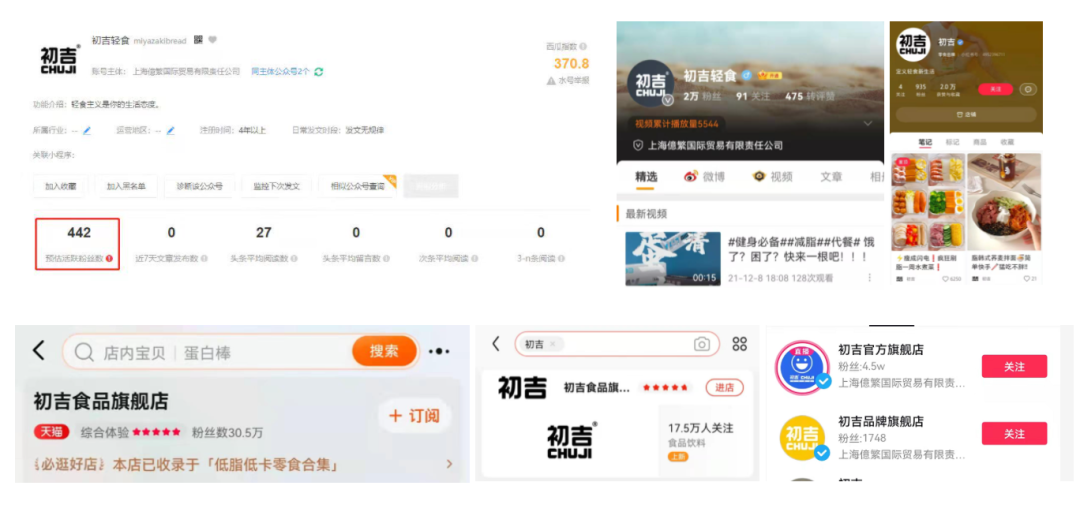
Task: Open the yellow 初吉品牌旗舰店 avatar
Action: tap(803, 438)
